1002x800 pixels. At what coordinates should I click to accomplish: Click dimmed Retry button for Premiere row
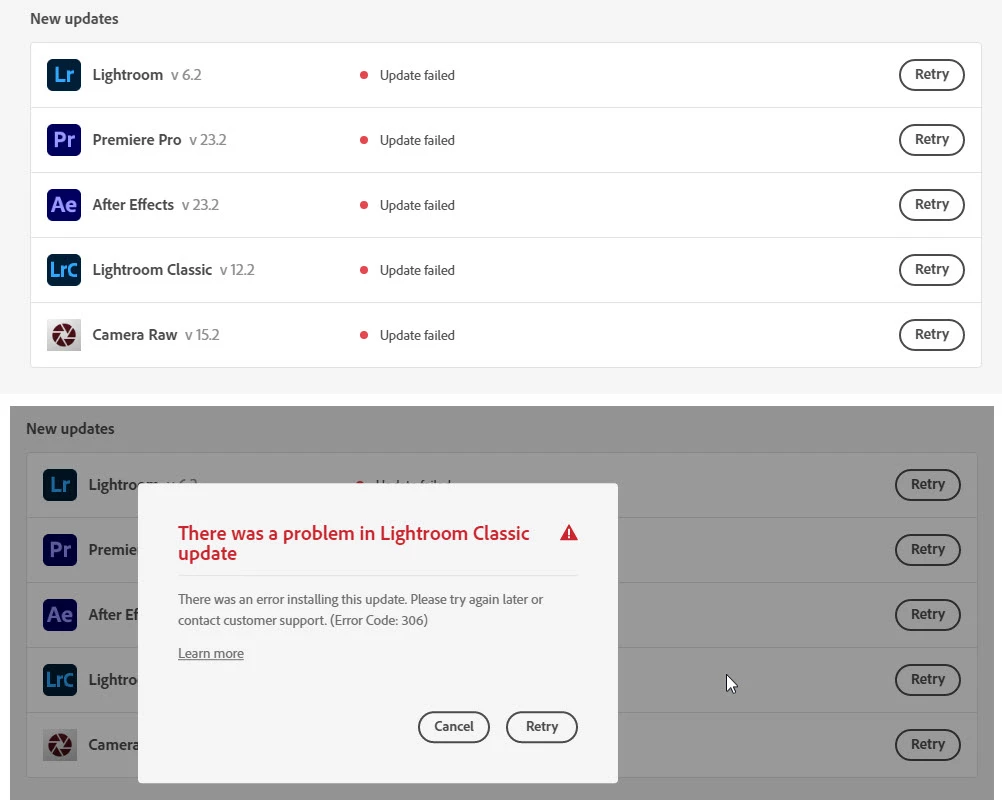927,550
